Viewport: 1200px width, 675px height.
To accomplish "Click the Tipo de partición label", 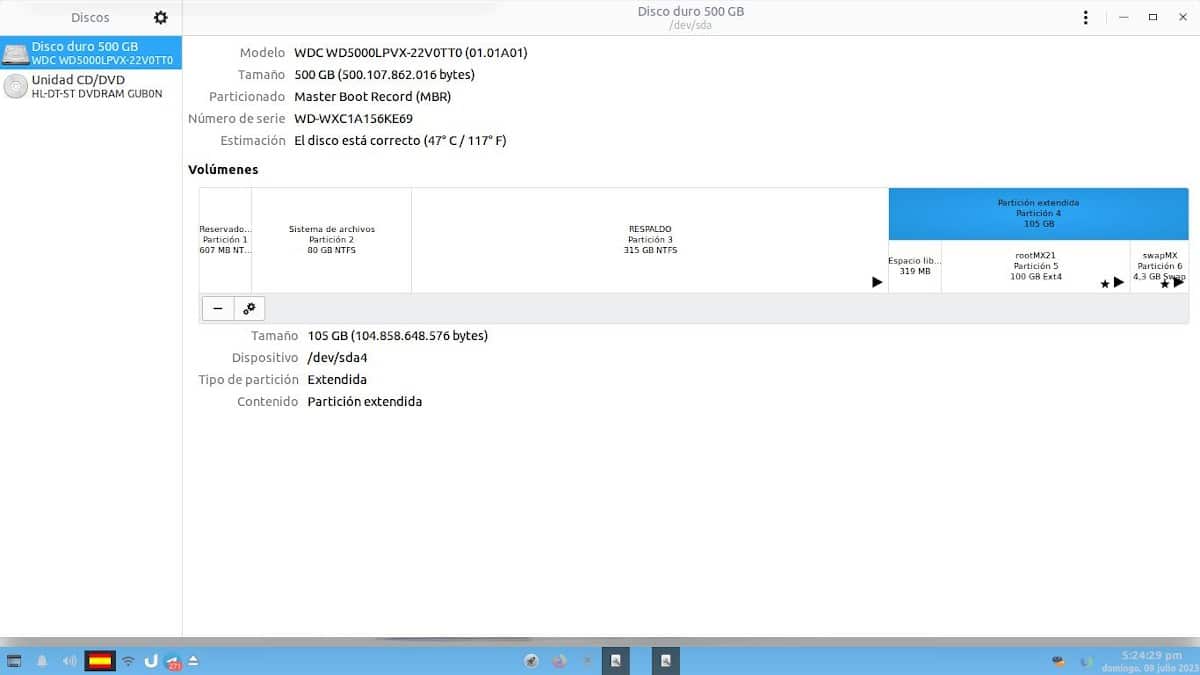I will tap(248, 380).
